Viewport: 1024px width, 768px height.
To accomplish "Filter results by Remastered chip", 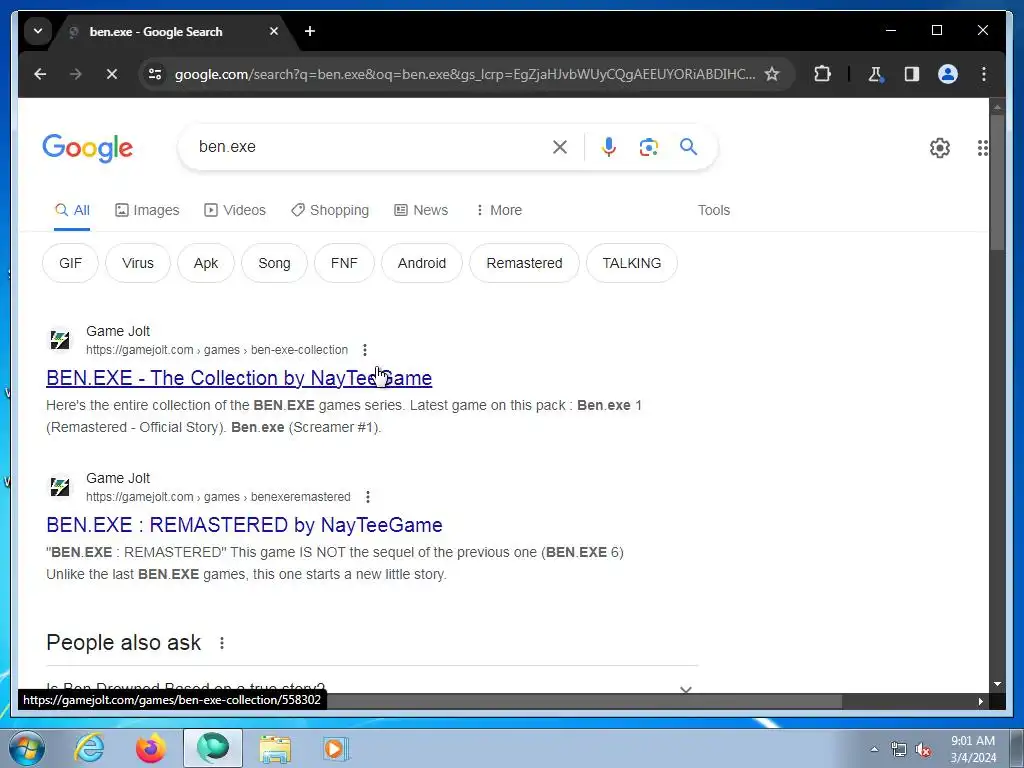I will tap(524, 263).
